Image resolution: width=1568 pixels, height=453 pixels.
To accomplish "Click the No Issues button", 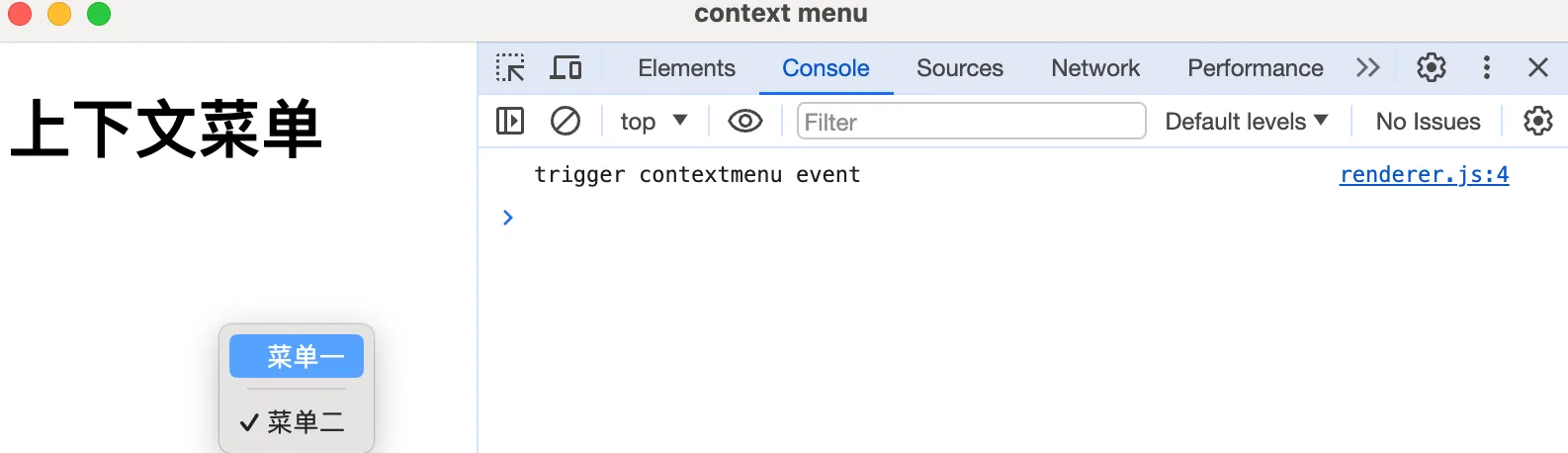I will tap(1428, 122).
